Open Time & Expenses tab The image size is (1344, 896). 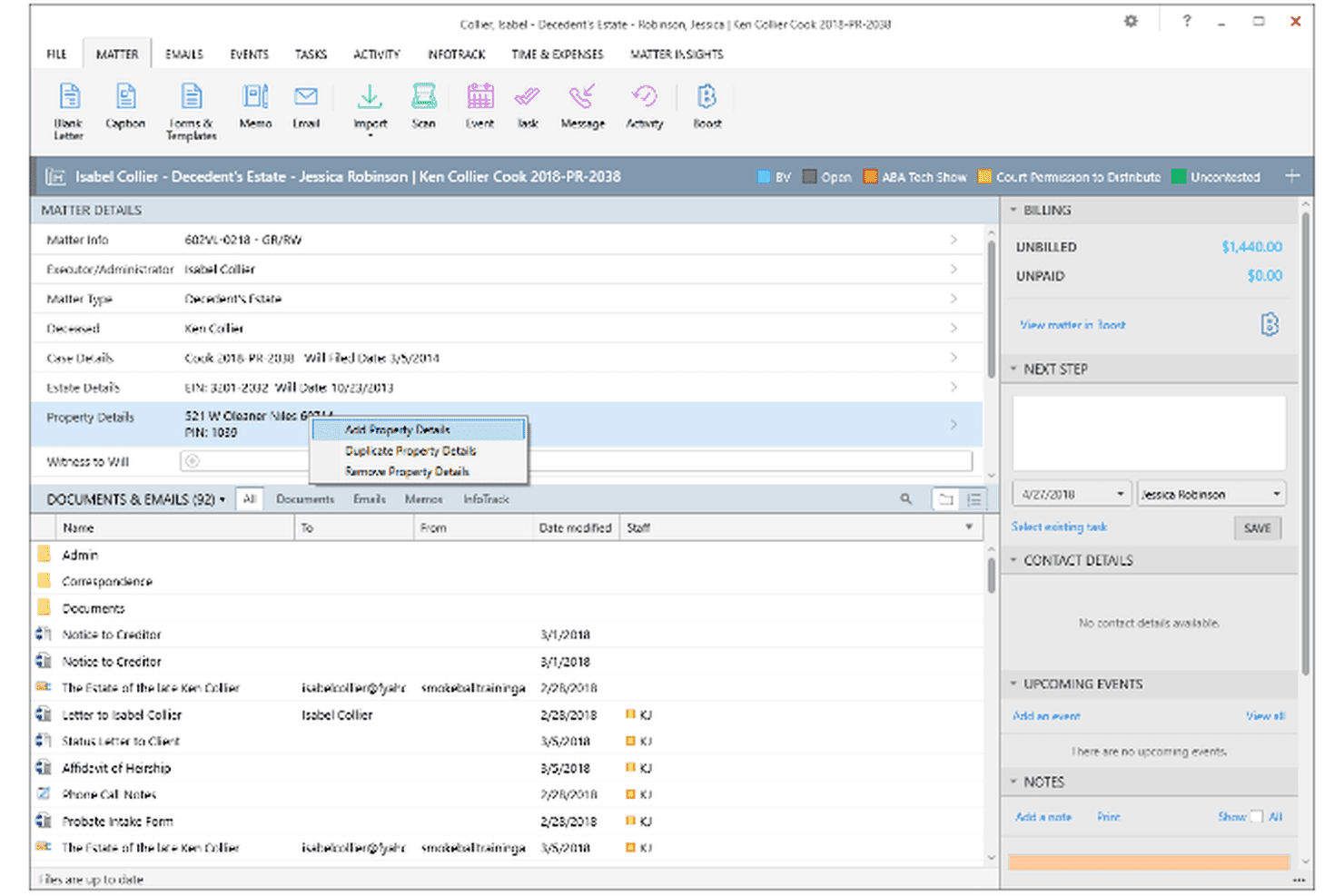[558, 54]
